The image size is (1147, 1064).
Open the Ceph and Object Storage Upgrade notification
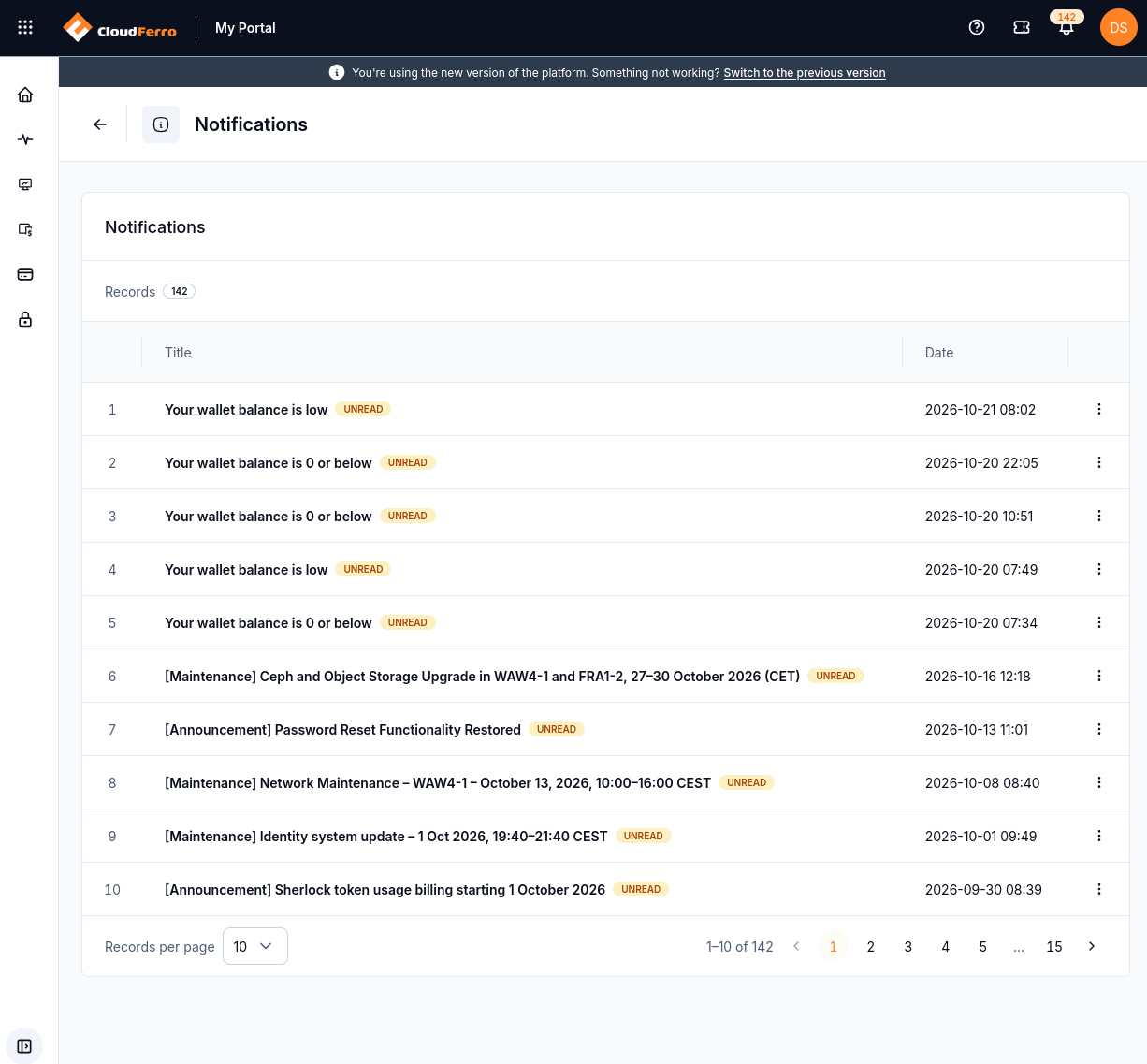coord(483,676)
